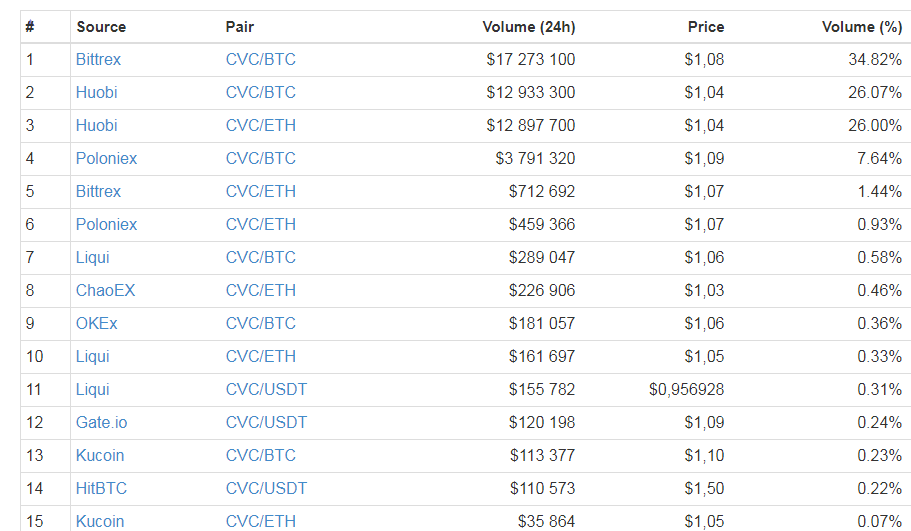Select volume value $12 933 300

530,92
